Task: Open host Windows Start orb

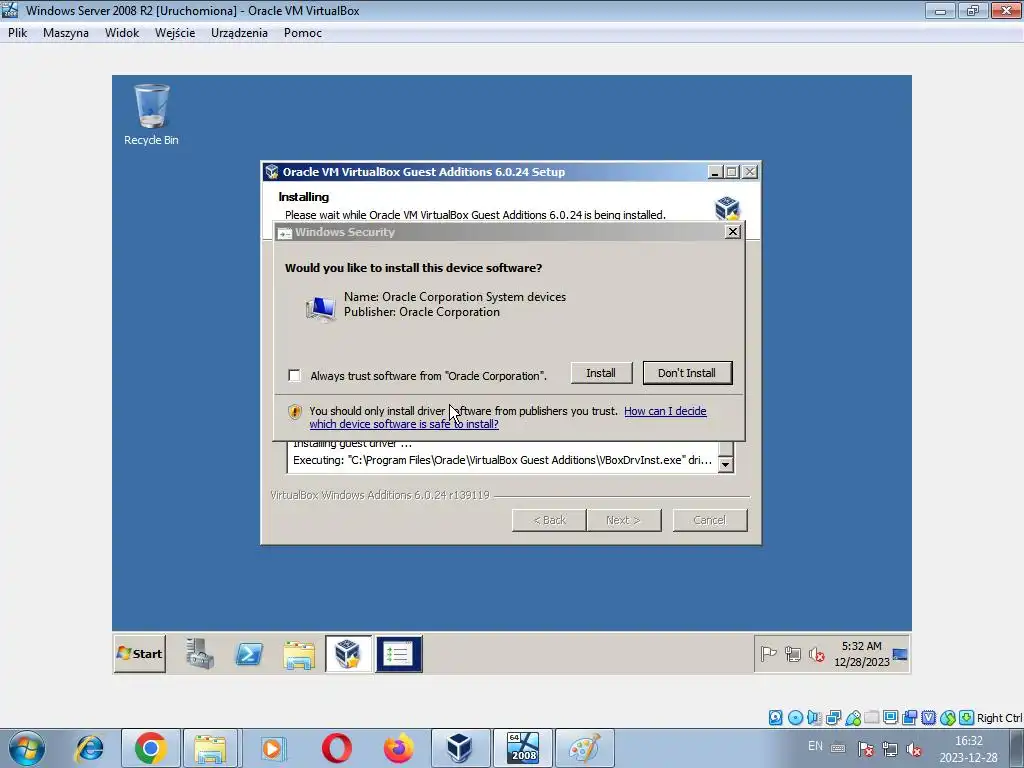Action: pyautogui.click(x=27, y=748)
